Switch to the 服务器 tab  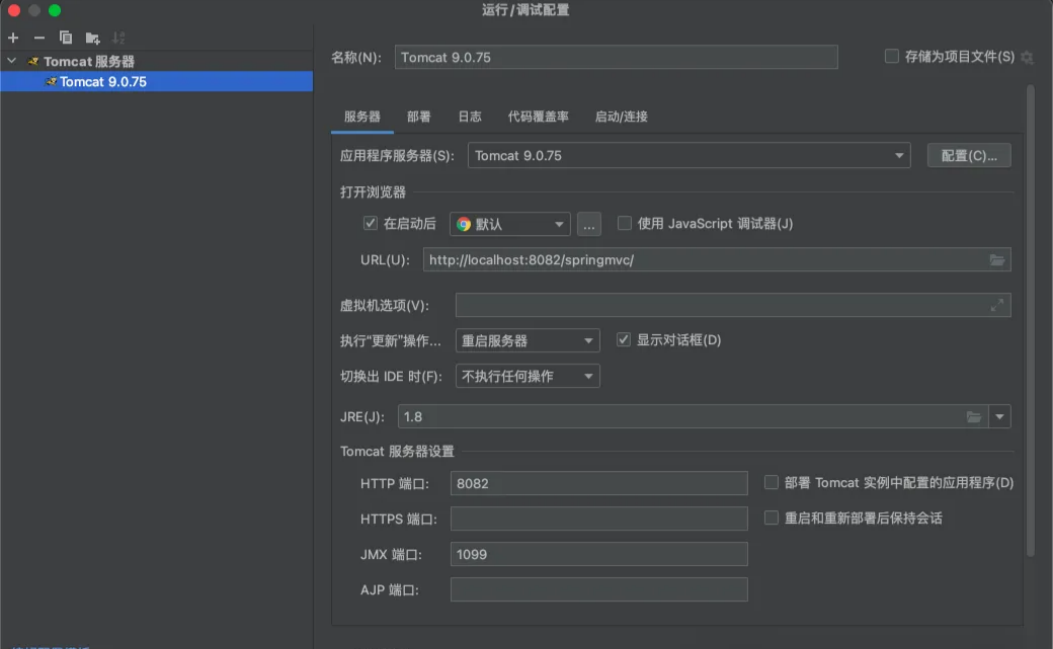pyautogui.click(x=362, y=117)
